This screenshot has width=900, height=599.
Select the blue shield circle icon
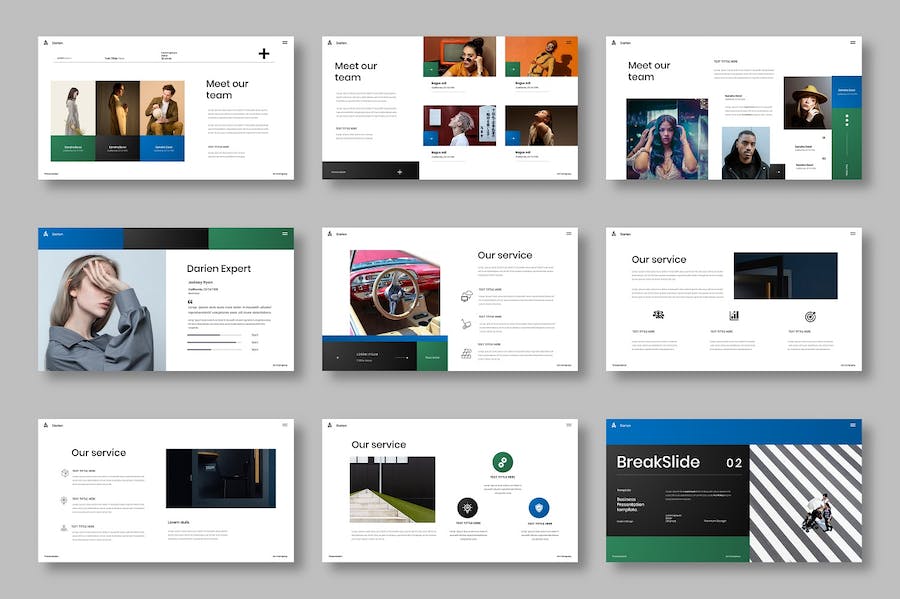coord(539,507)
